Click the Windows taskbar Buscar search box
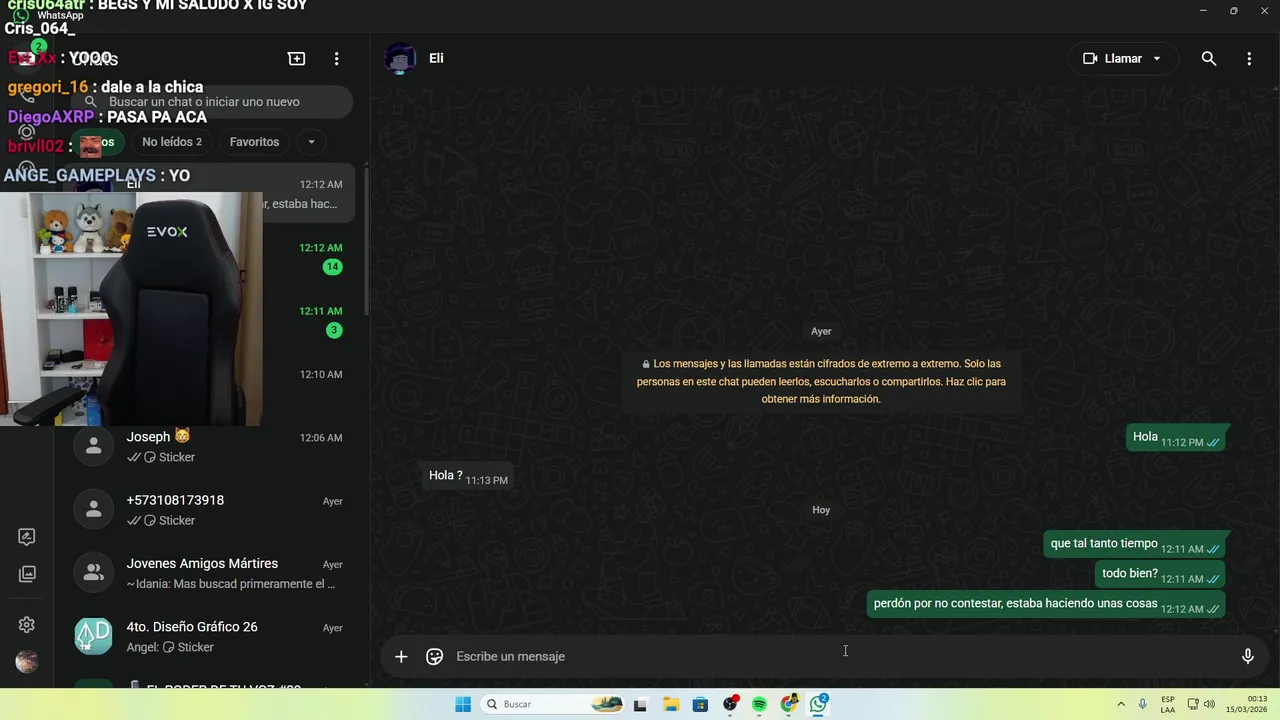The image size is (1280, 720). tap(554, 704)
